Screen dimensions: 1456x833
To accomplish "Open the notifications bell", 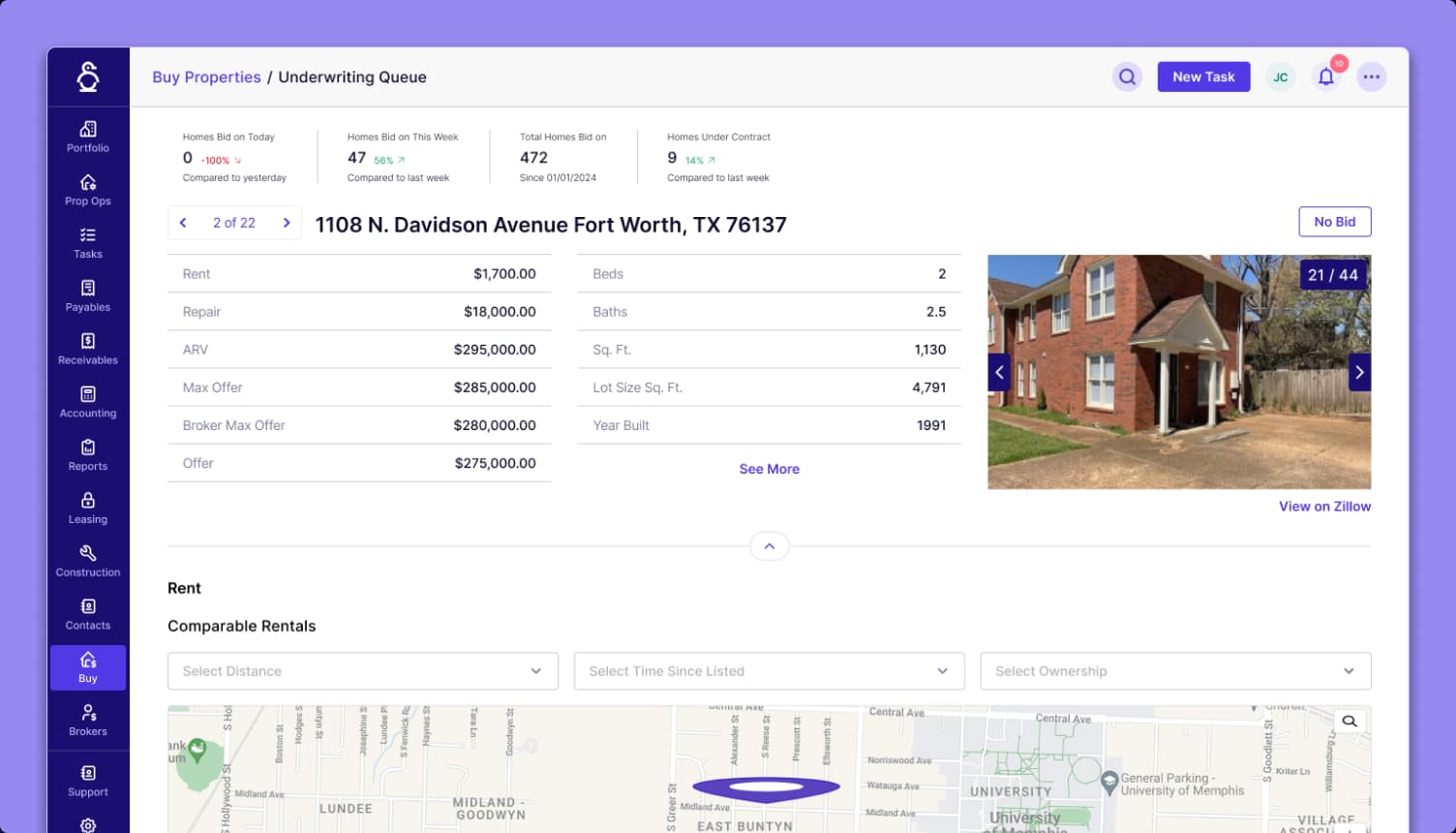I will 1325,76.
